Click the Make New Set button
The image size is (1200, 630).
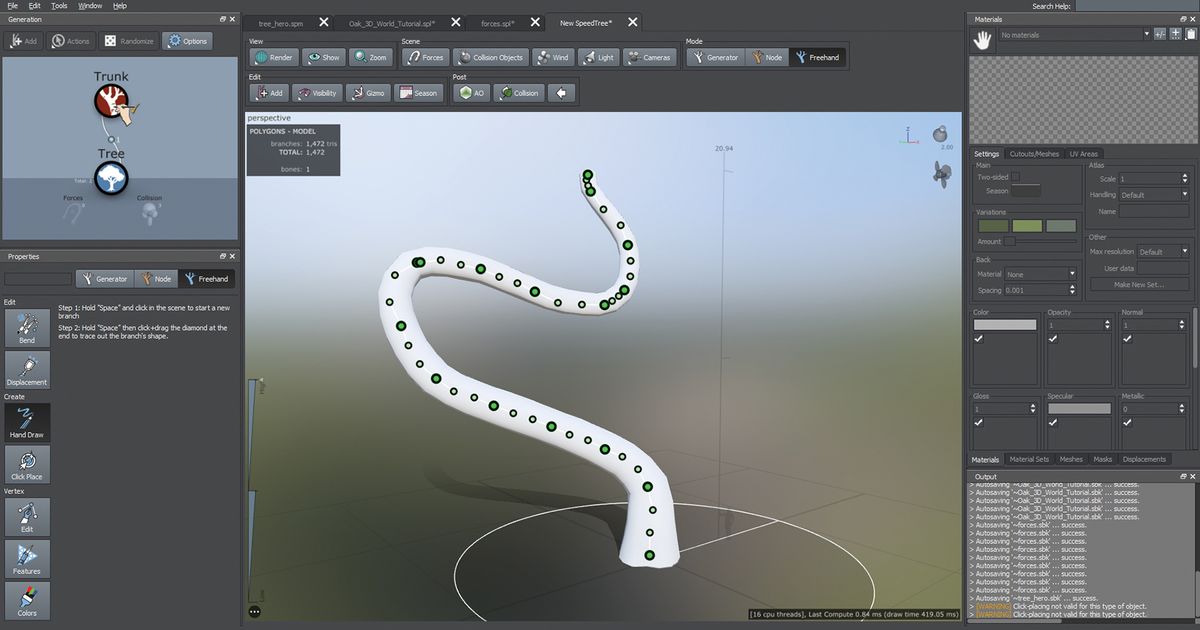tap(1140, 284)
